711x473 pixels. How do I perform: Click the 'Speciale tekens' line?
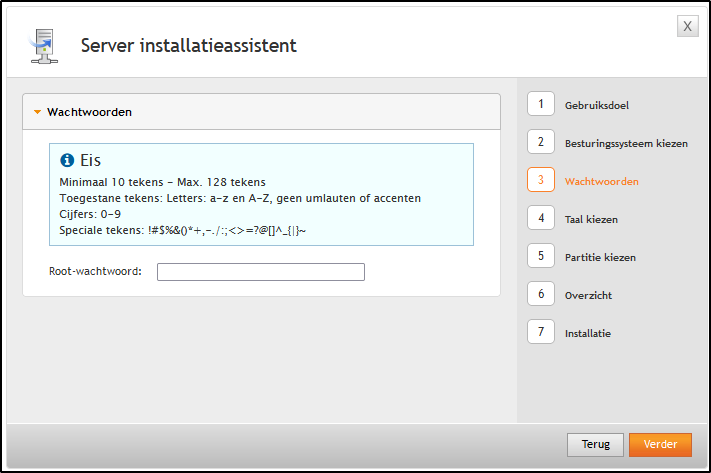182,230
